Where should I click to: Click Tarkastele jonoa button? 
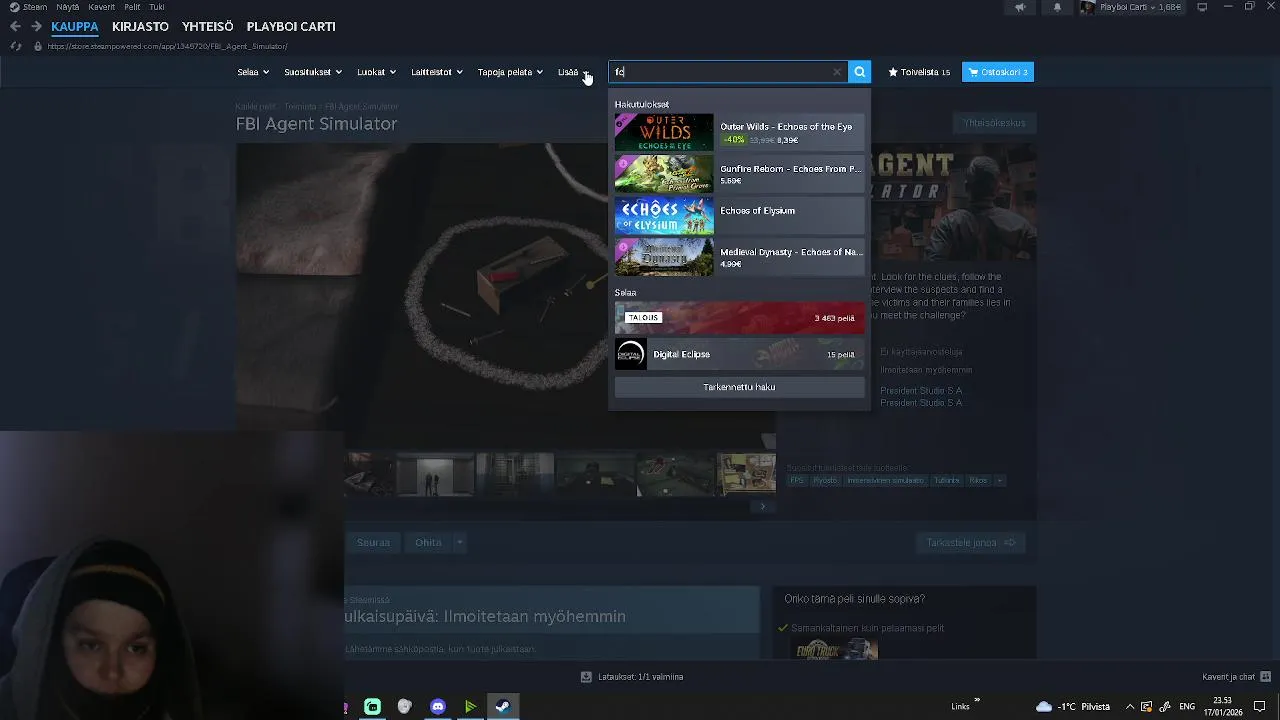pyautogui.click(x=970, y=542)
